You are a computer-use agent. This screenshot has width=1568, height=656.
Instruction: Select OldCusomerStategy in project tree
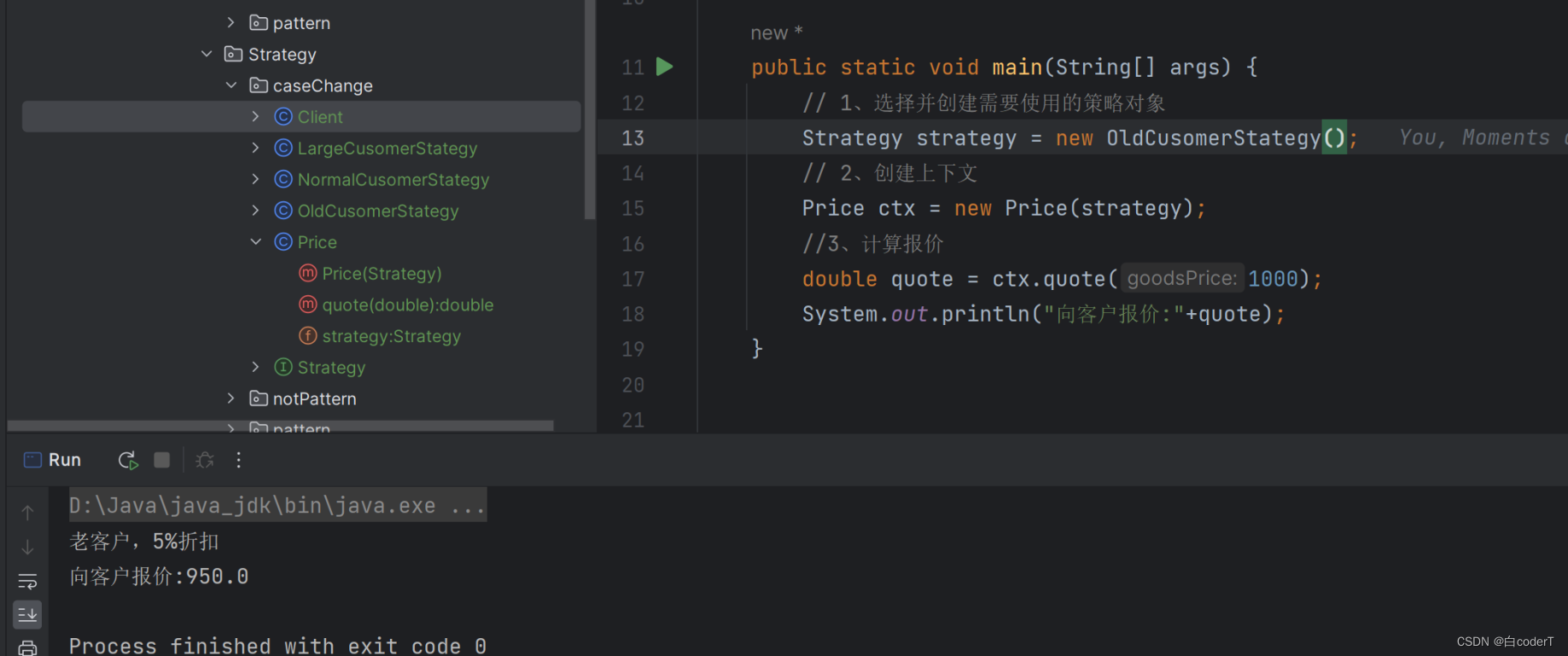(378, 211)
